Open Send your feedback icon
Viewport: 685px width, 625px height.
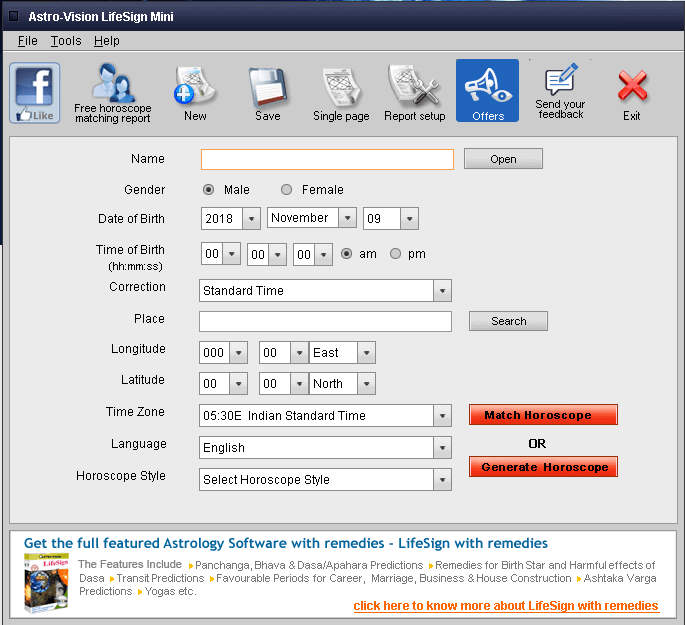pyautogui.click(x=560, y=92)
